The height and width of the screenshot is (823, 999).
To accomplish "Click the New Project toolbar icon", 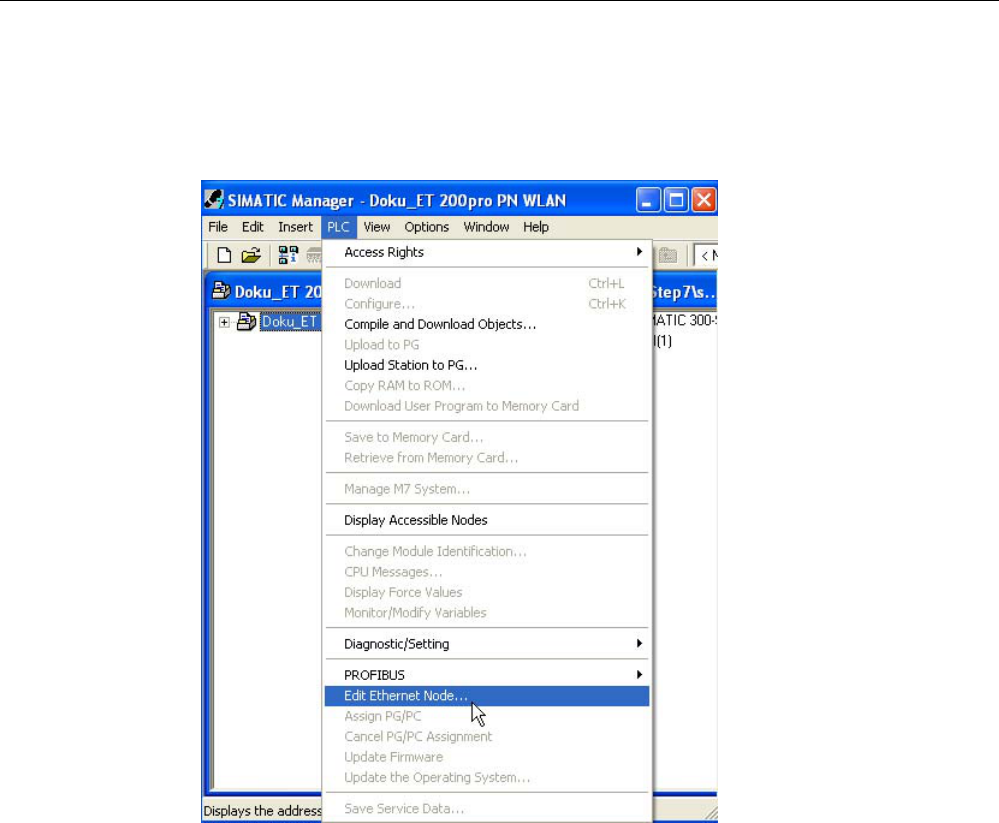I will [224, 255].
